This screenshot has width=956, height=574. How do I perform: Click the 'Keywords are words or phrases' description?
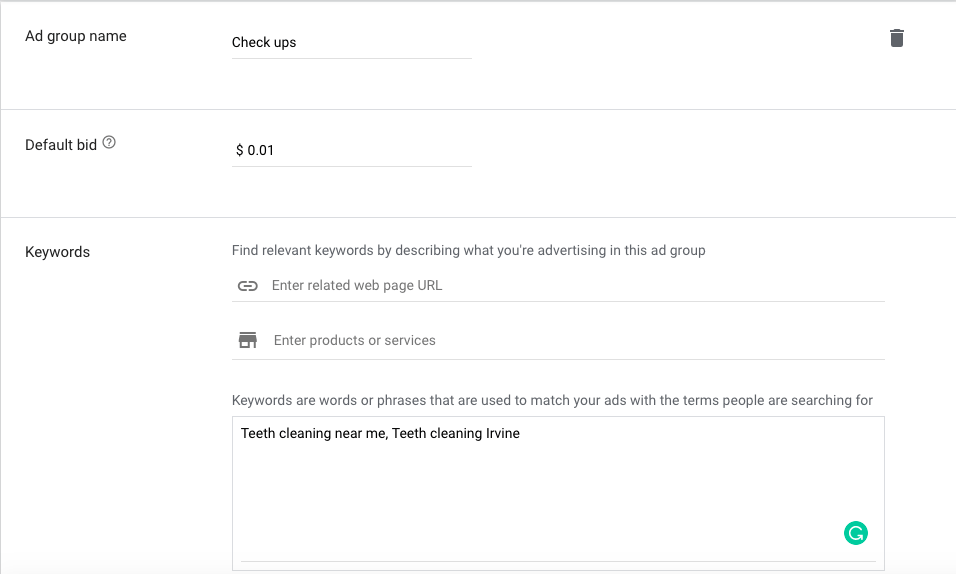pyautogui.click(x=552, y=400)
